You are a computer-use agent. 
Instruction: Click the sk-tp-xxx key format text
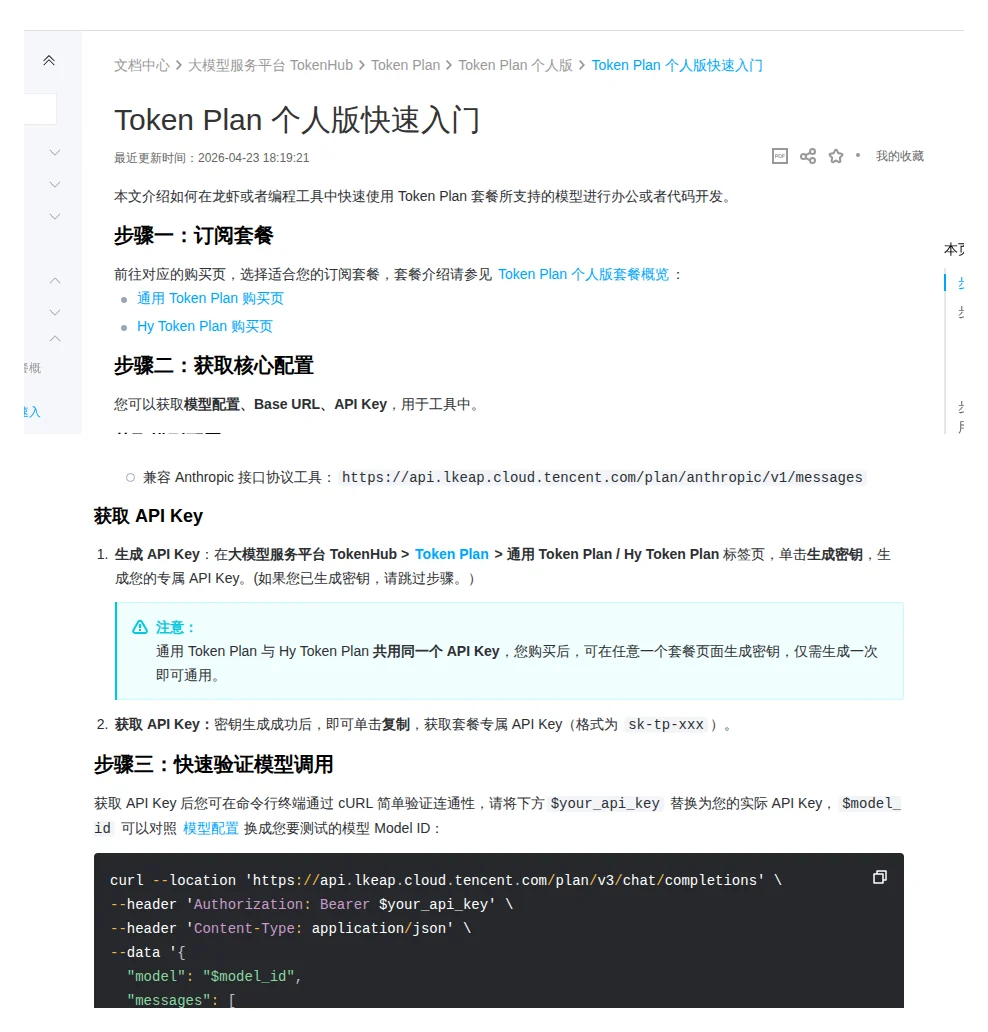666,725
